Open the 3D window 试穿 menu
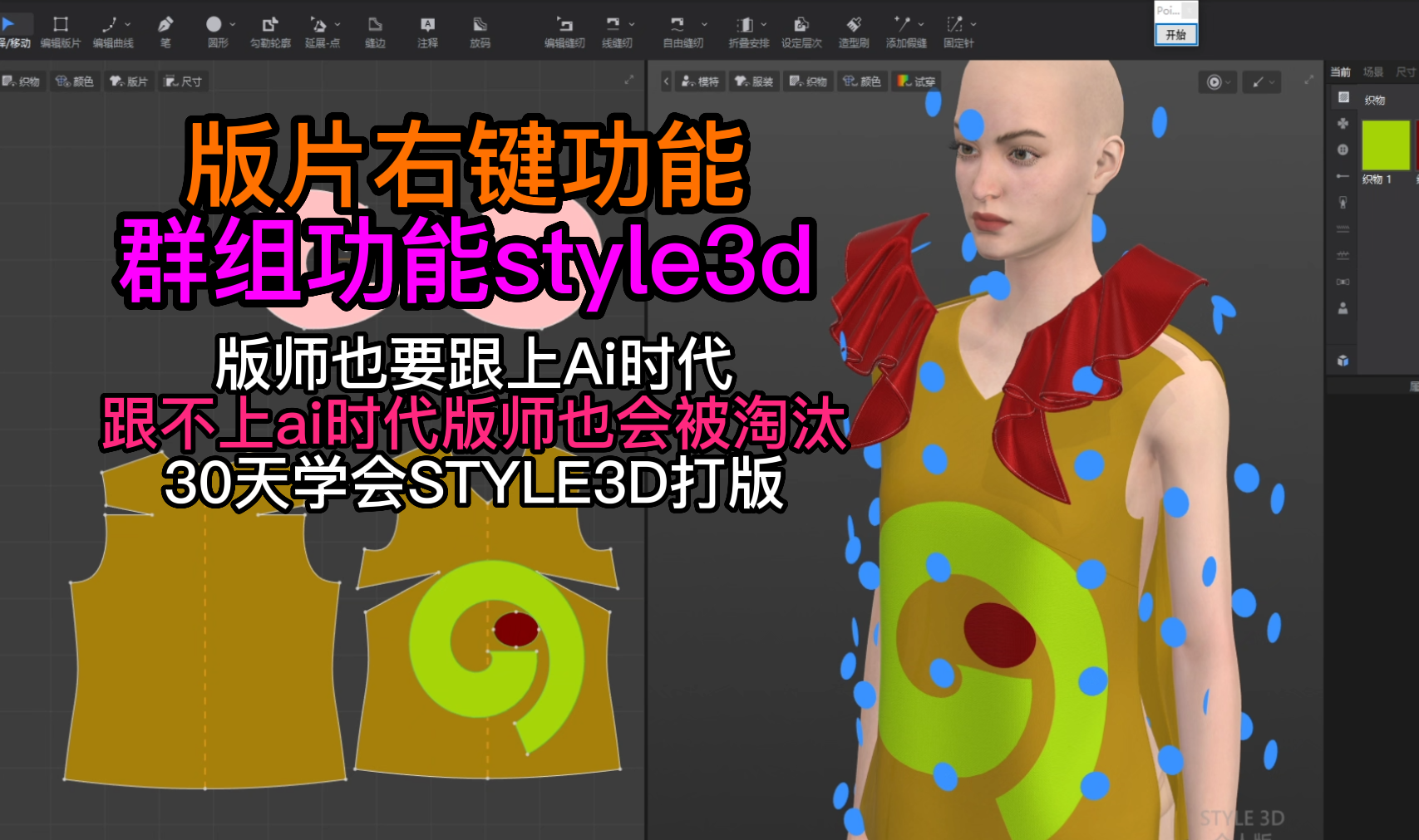Image resolution: width=1419 pixels, height=840 pixels. coord(916,81)
